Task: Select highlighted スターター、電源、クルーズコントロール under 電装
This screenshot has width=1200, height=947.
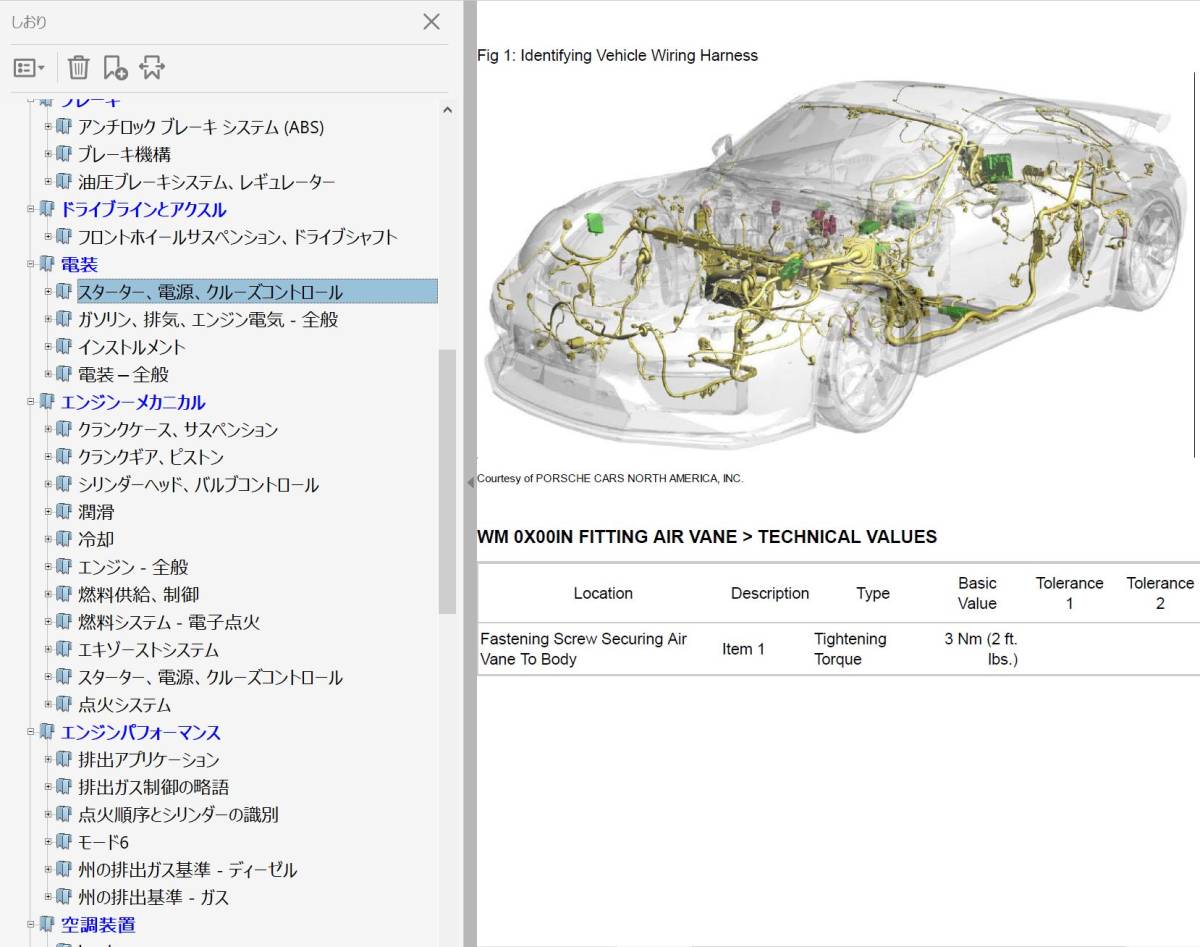Action: (257, 292)
